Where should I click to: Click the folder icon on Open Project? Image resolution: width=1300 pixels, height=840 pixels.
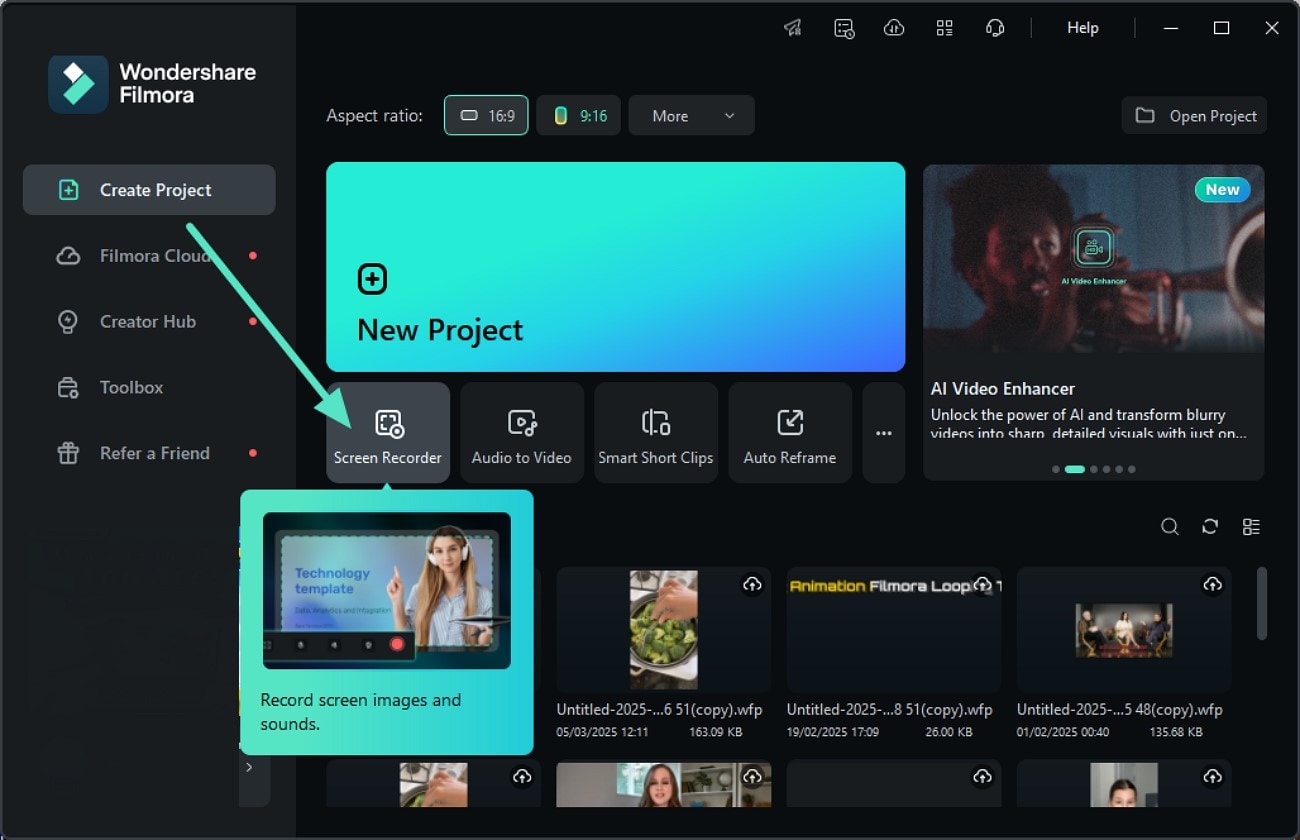click(x=1145, y=116)
